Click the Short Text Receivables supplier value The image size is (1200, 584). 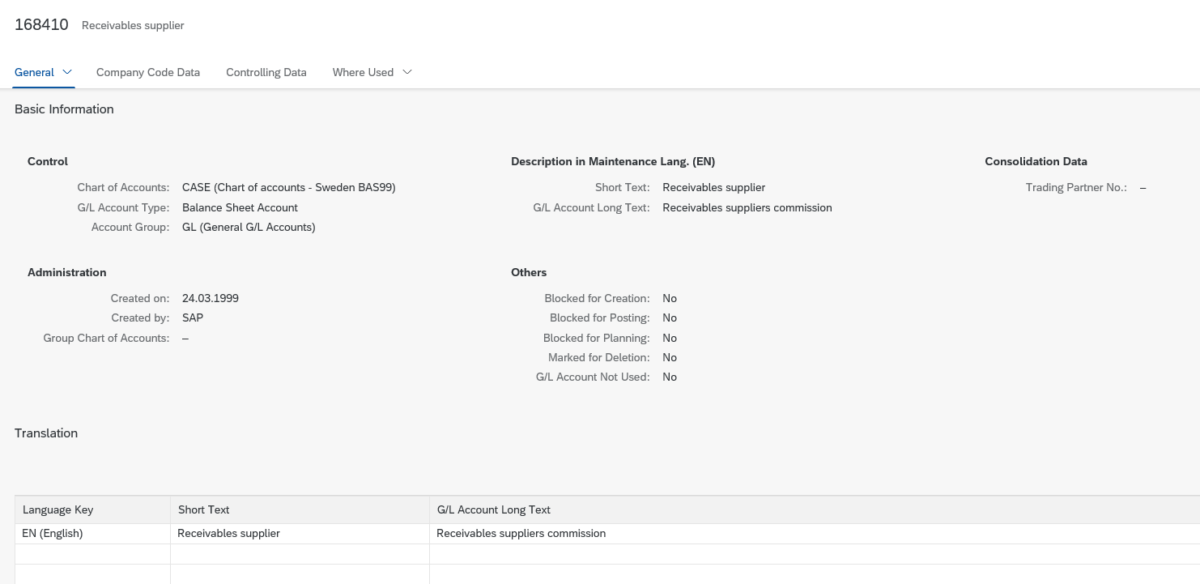point(713,187)
